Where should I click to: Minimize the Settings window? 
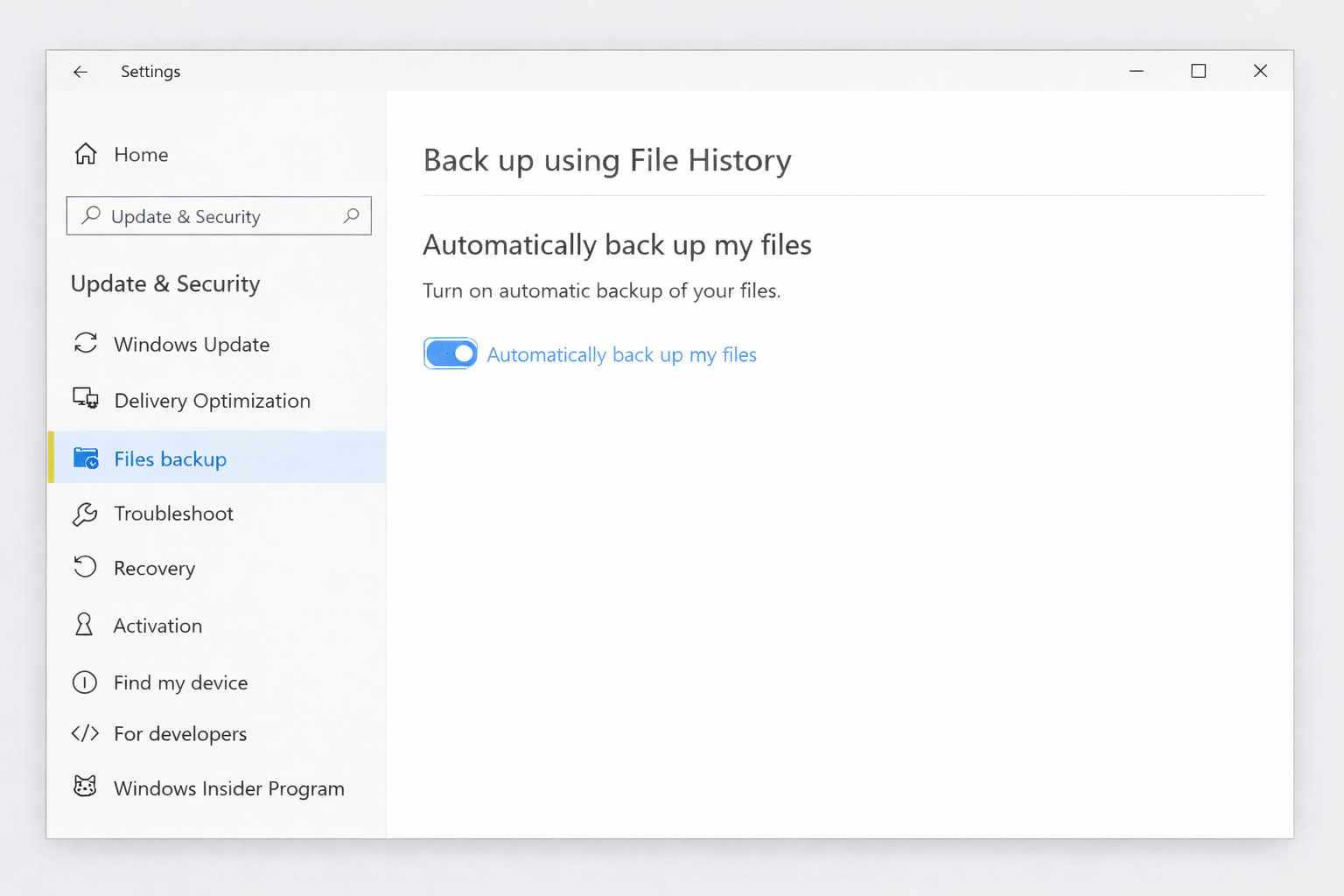pyautogui.click(x=1137, y=71)
